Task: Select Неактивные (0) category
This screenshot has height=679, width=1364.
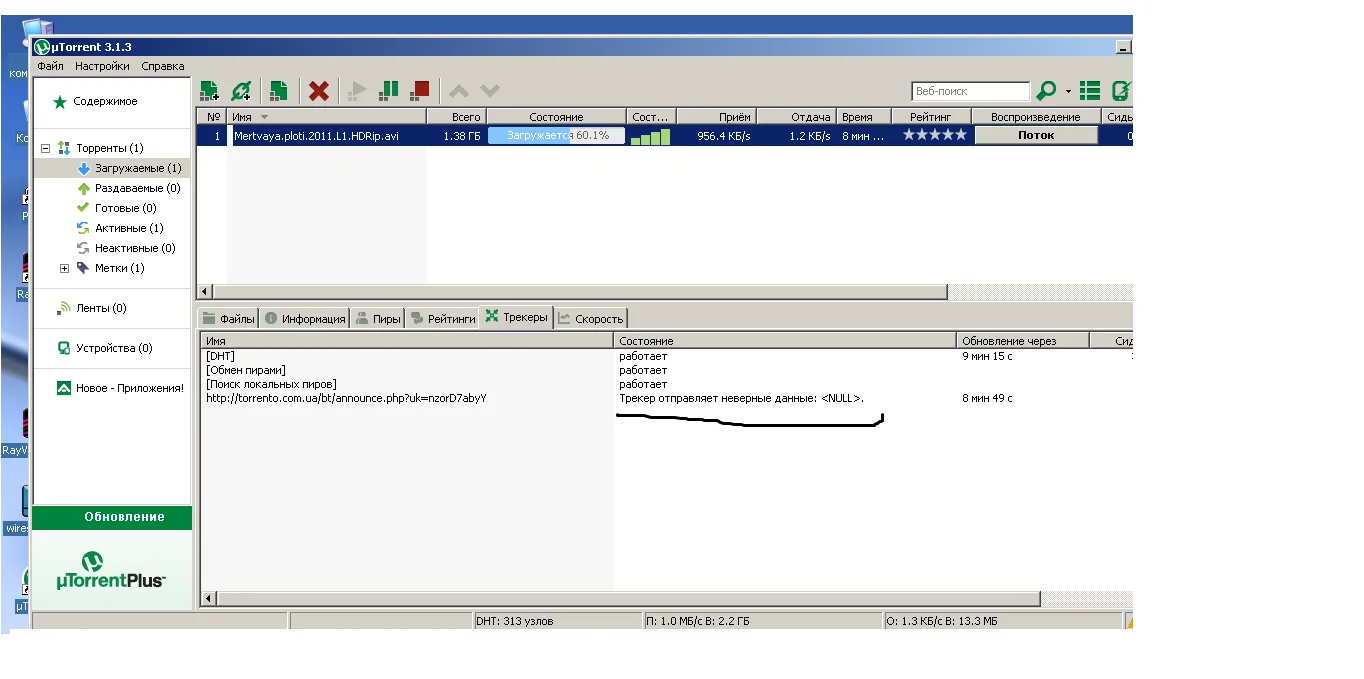Action: (134, 248)
